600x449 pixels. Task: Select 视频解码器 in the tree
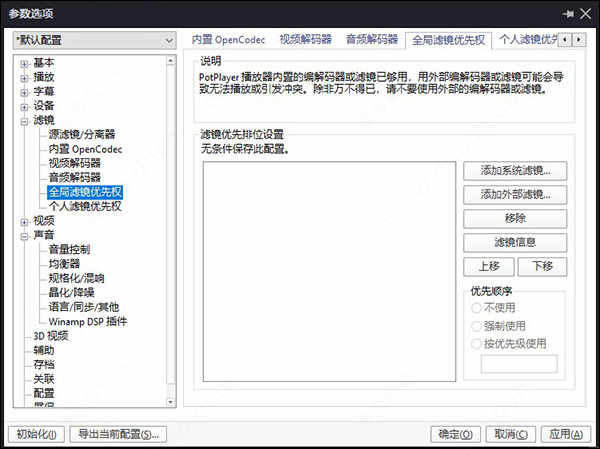[75, 163]
